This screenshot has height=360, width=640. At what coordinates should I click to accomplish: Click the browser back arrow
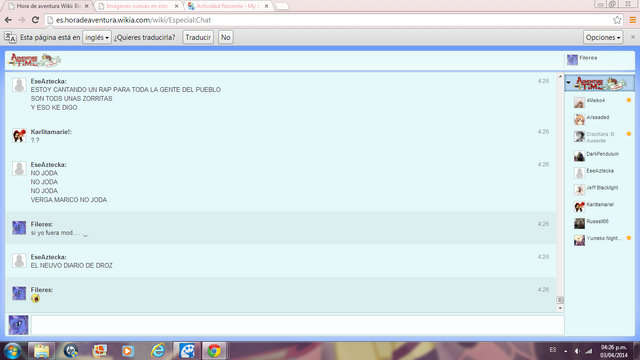tap(8, 20)
